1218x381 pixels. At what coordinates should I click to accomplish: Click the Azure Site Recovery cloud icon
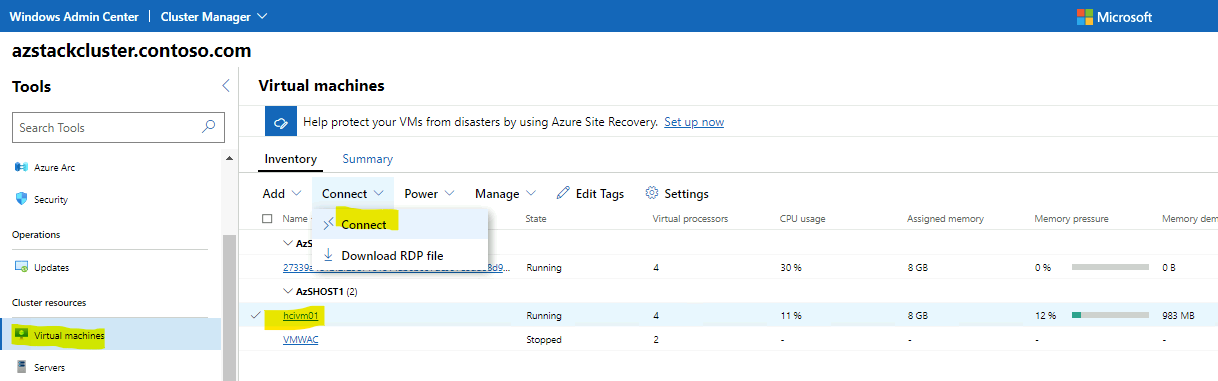tap(280, 122)
